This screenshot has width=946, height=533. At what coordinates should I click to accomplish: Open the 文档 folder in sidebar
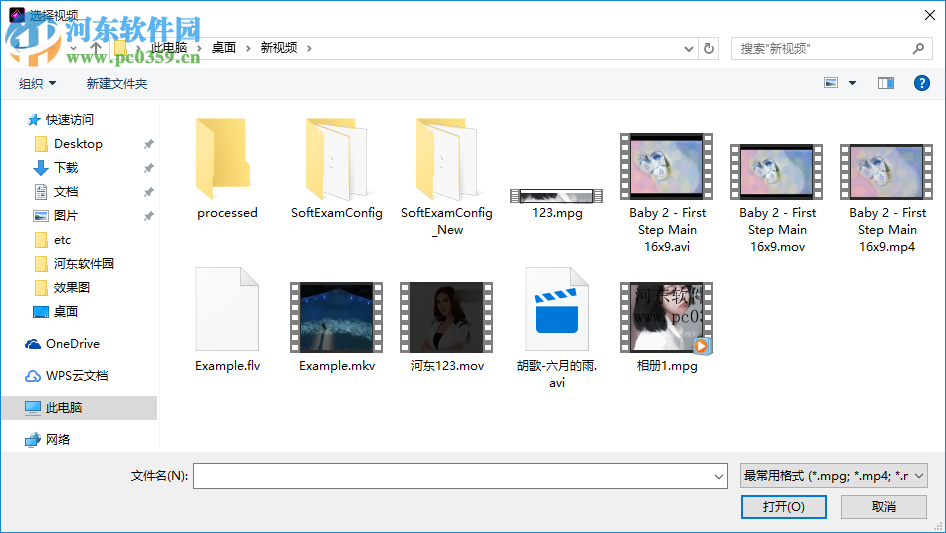pyautogui.click(x=66, y=192)
